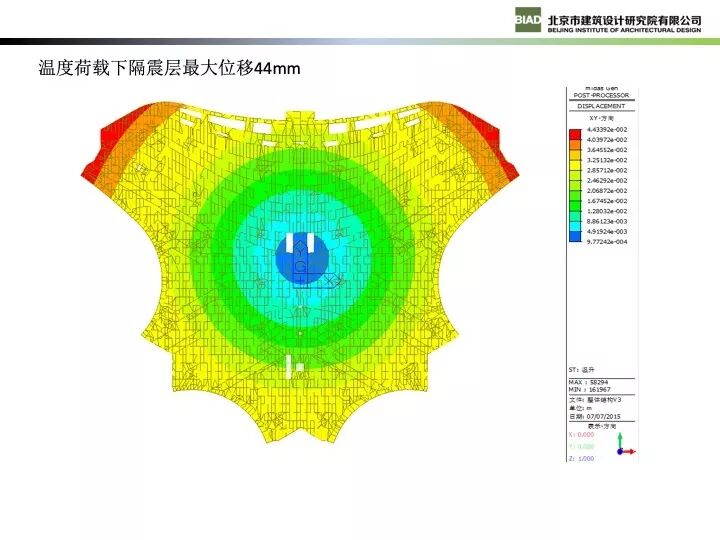Click the legend value 2.06872e-002
This screenshot has height=540, width=720.
coord(607,191)
